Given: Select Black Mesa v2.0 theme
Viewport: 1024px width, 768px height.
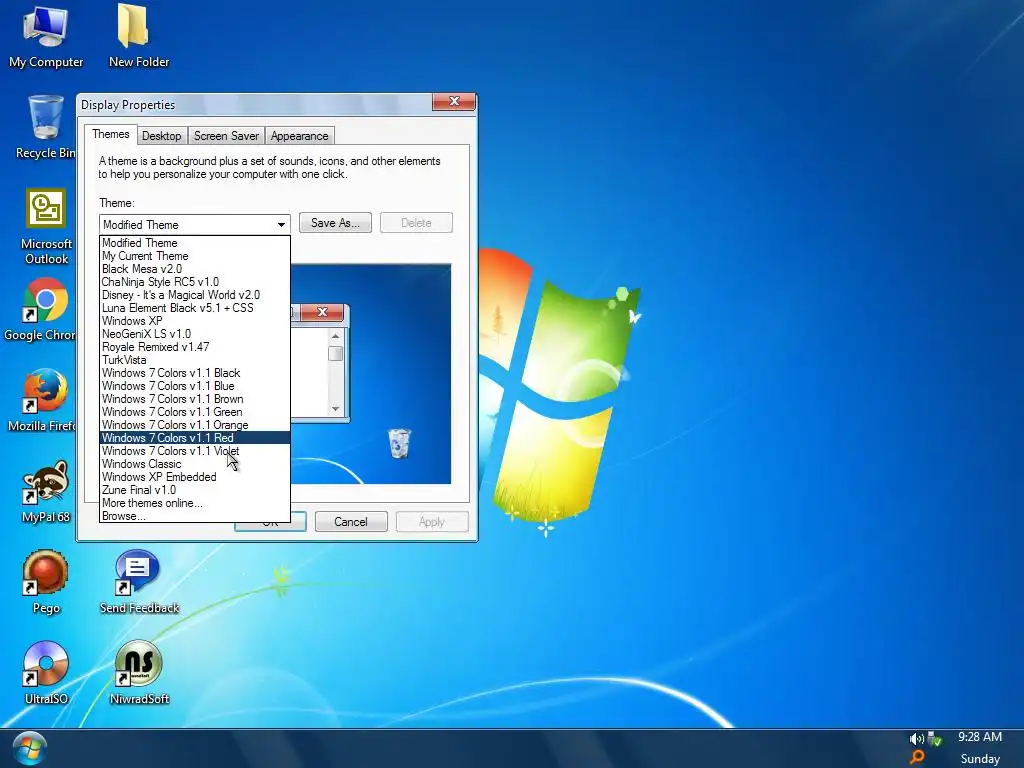Looking at the screenshot, I should tap(195, 269).
